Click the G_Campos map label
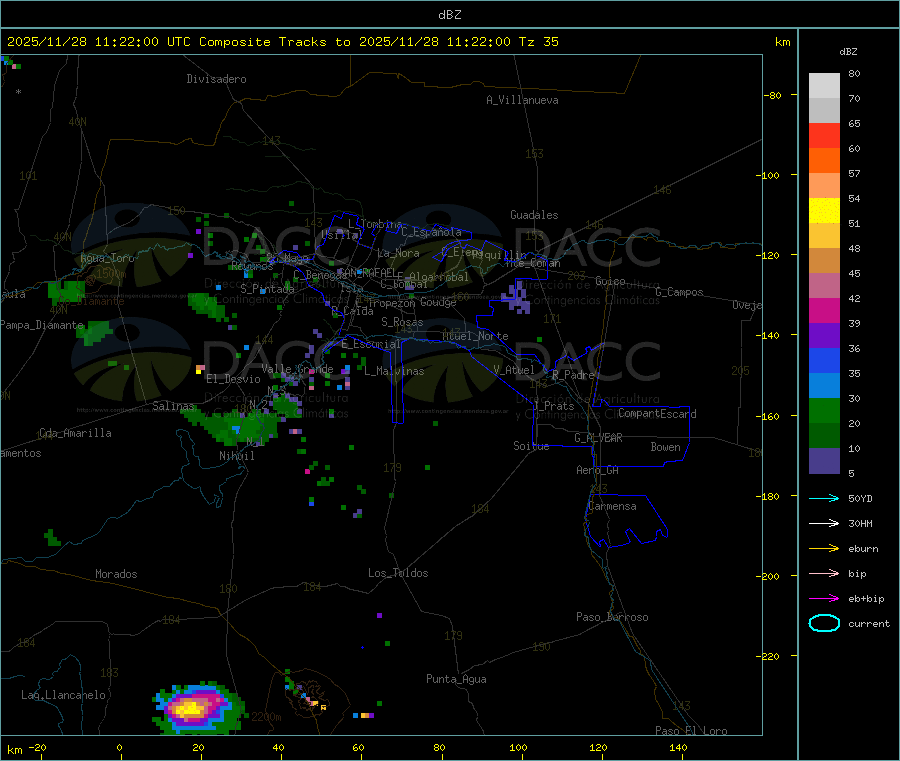The height and width of the screenshot is (761, 900). (679, 292)
